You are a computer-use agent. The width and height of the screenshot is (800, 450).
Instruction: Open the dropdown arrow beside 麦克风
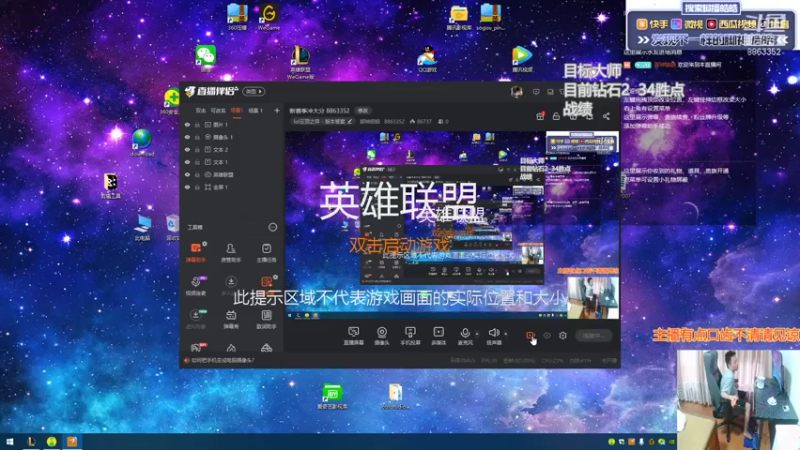(477, 334)
